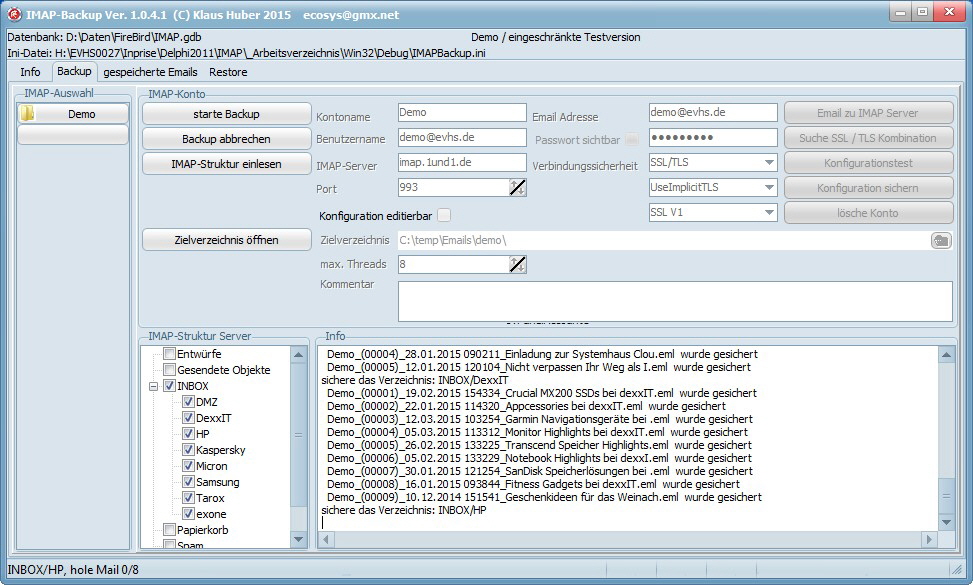Check the Papierkorb folder checkbox
Screen dimensions: 973x585
point(169,530)
